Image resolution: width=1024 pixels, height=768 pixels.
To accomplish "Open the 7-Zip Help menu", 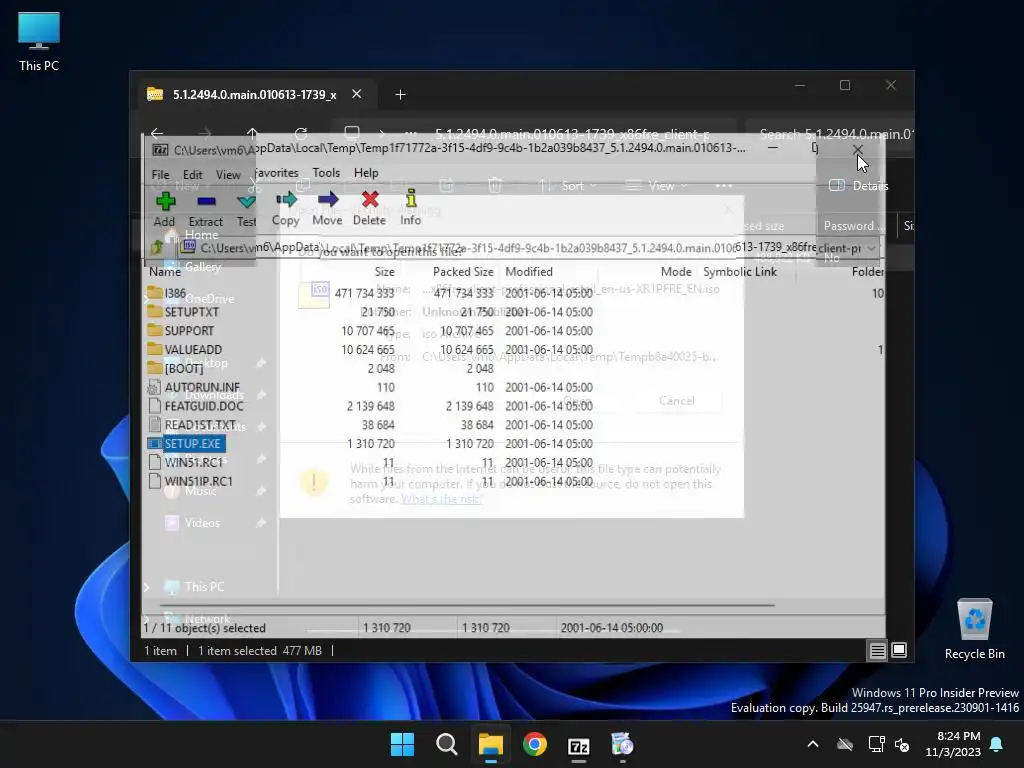I will pos(366,173).
